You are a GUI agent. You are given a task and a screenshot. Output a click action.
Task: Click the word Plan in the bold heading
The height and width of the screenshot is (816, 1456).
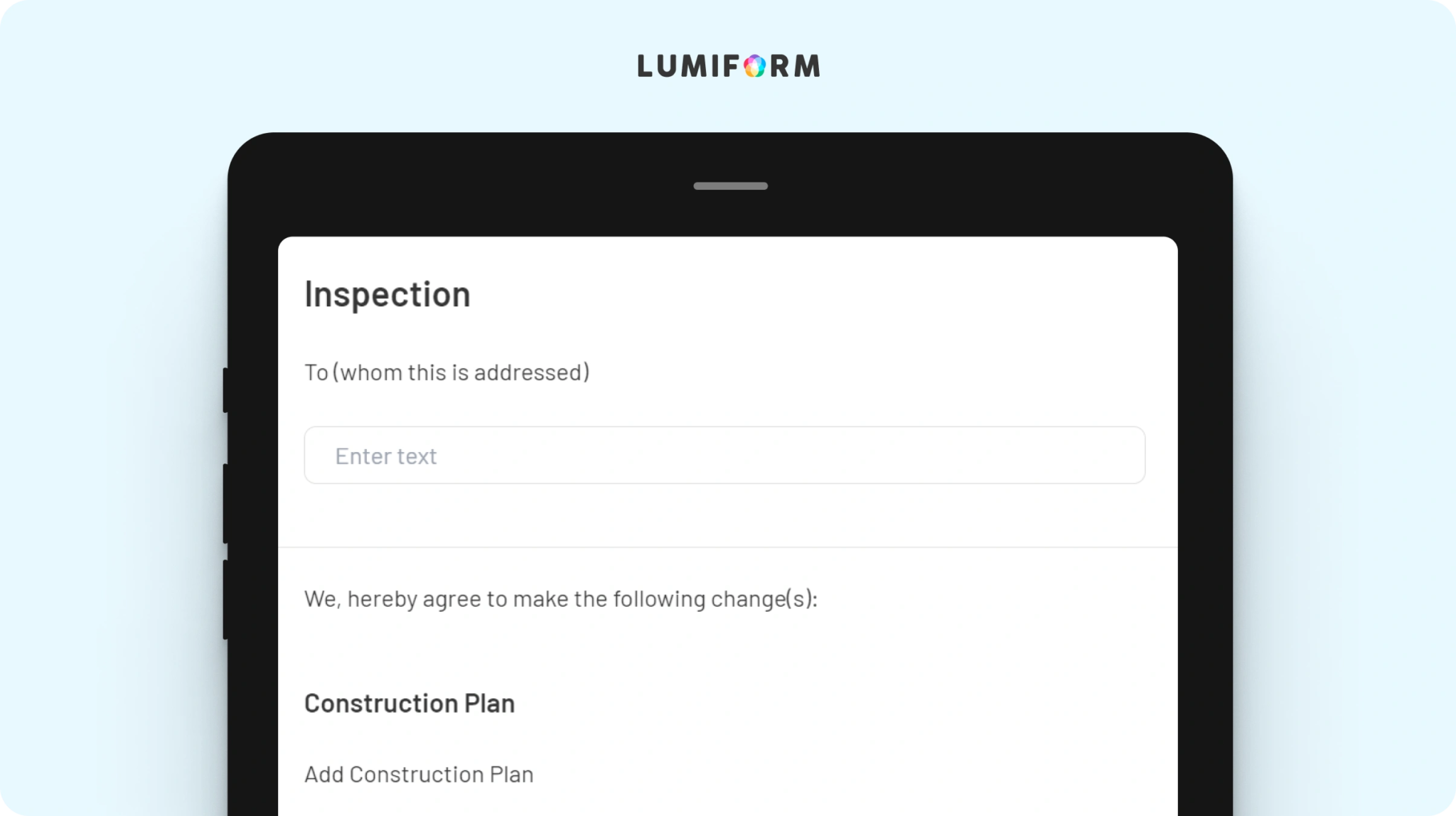[490, 703]
